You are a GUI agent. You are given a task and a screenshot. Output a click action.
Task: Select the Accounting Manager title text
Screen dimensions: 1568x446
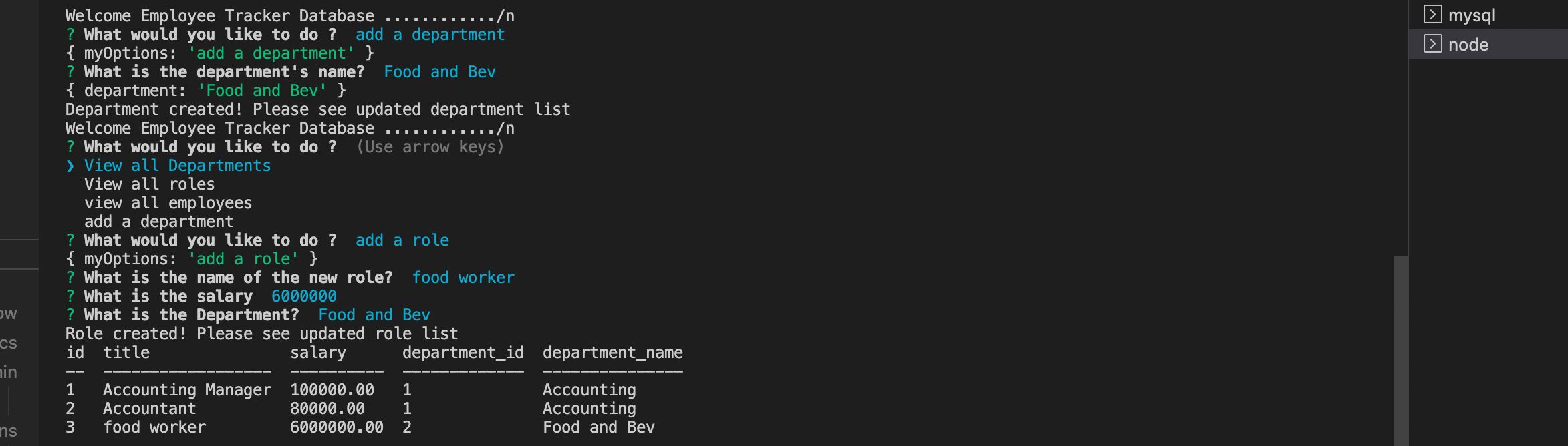click(188, 389)
